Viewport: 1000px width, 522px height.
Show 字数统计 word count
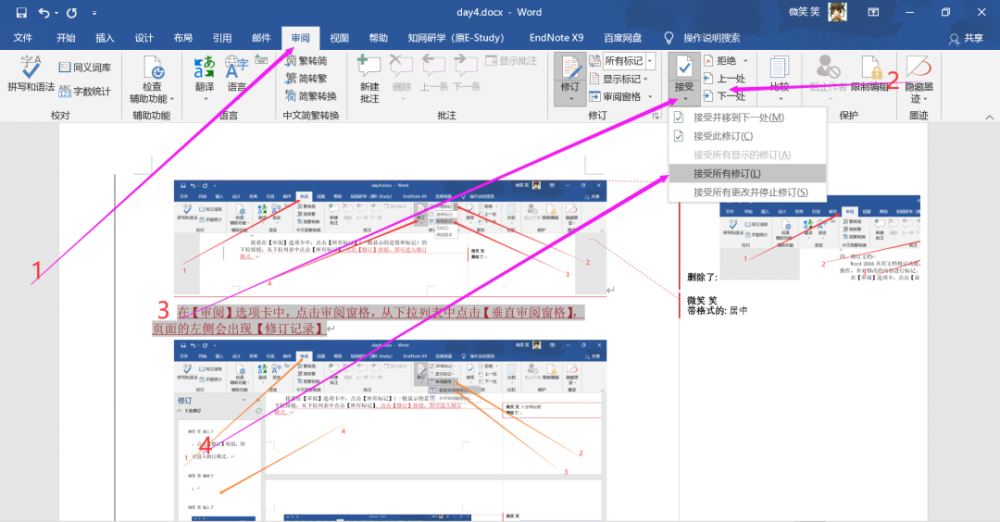coord(85,91)
